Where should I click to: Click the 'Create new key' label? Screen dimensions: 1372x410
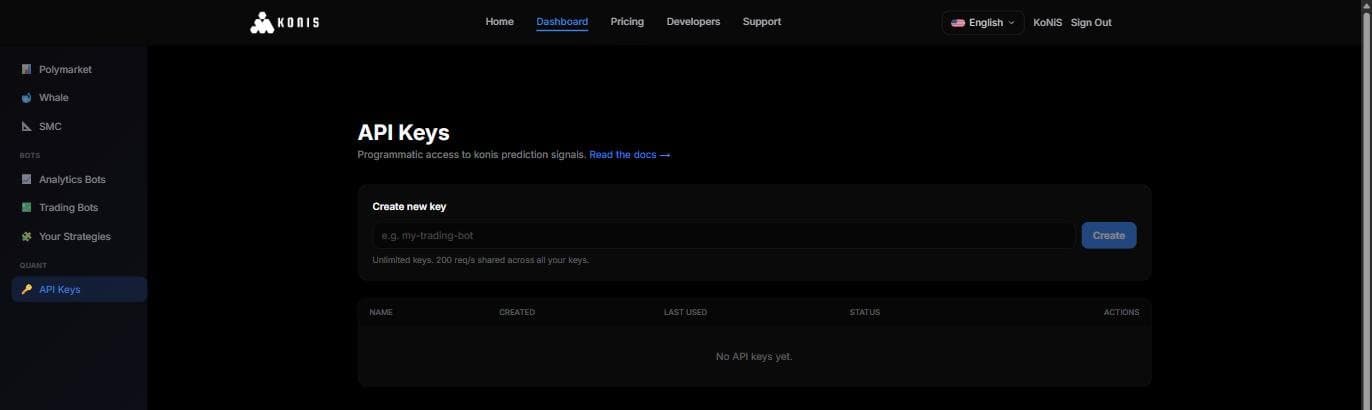(409, 206)
